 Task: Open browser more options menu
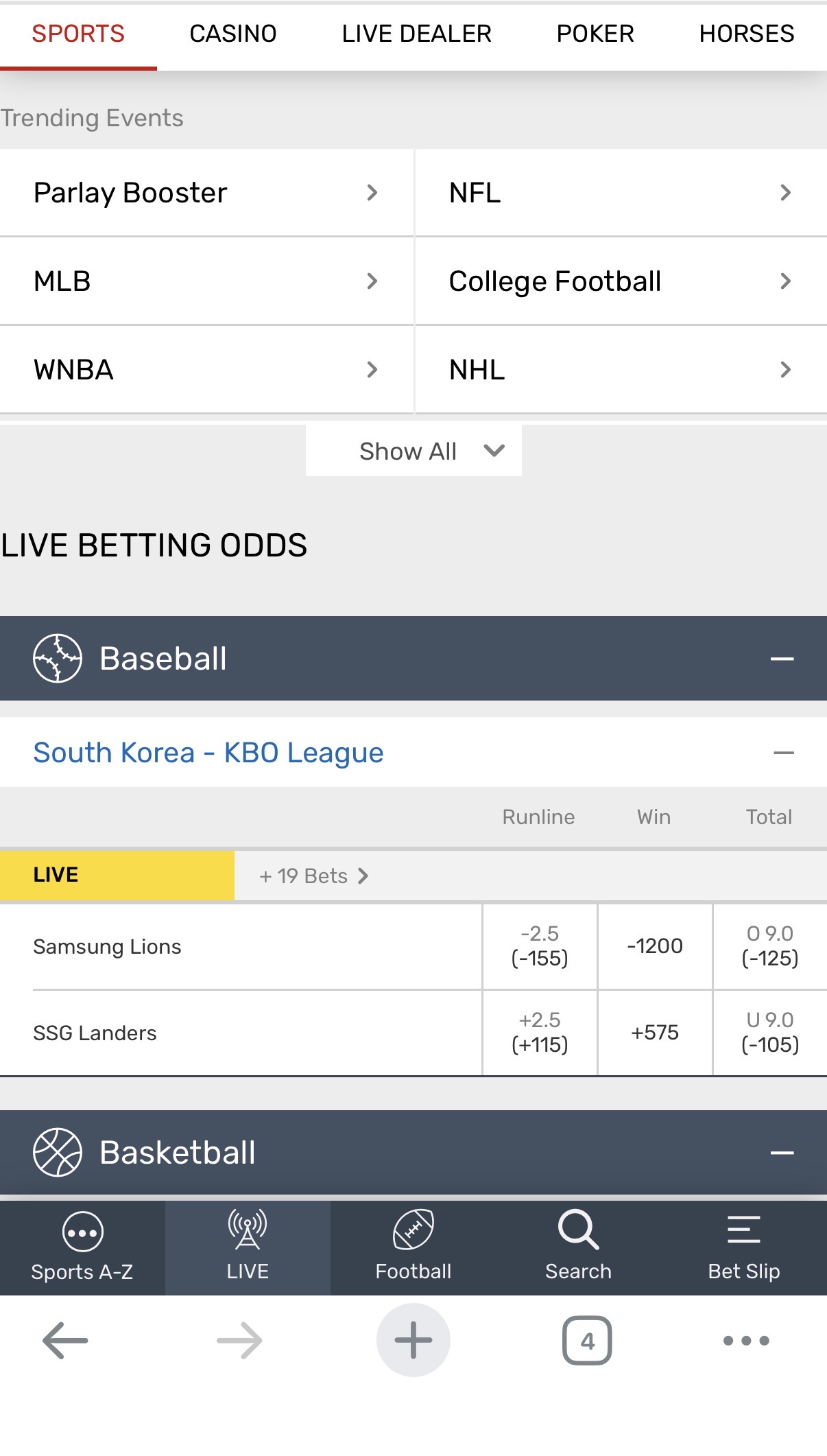click(x=746, y=1340)
